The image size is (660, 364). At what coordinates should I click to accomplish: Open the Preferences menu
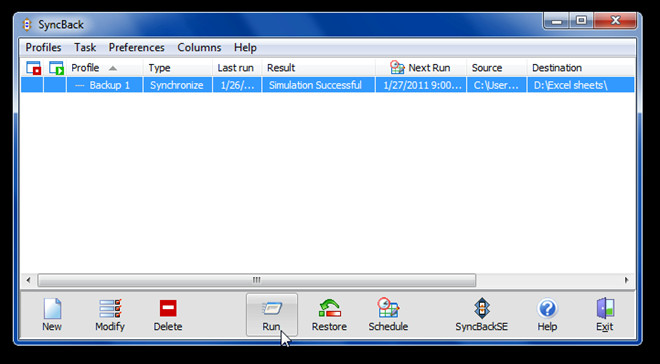[x=136, y=48]
